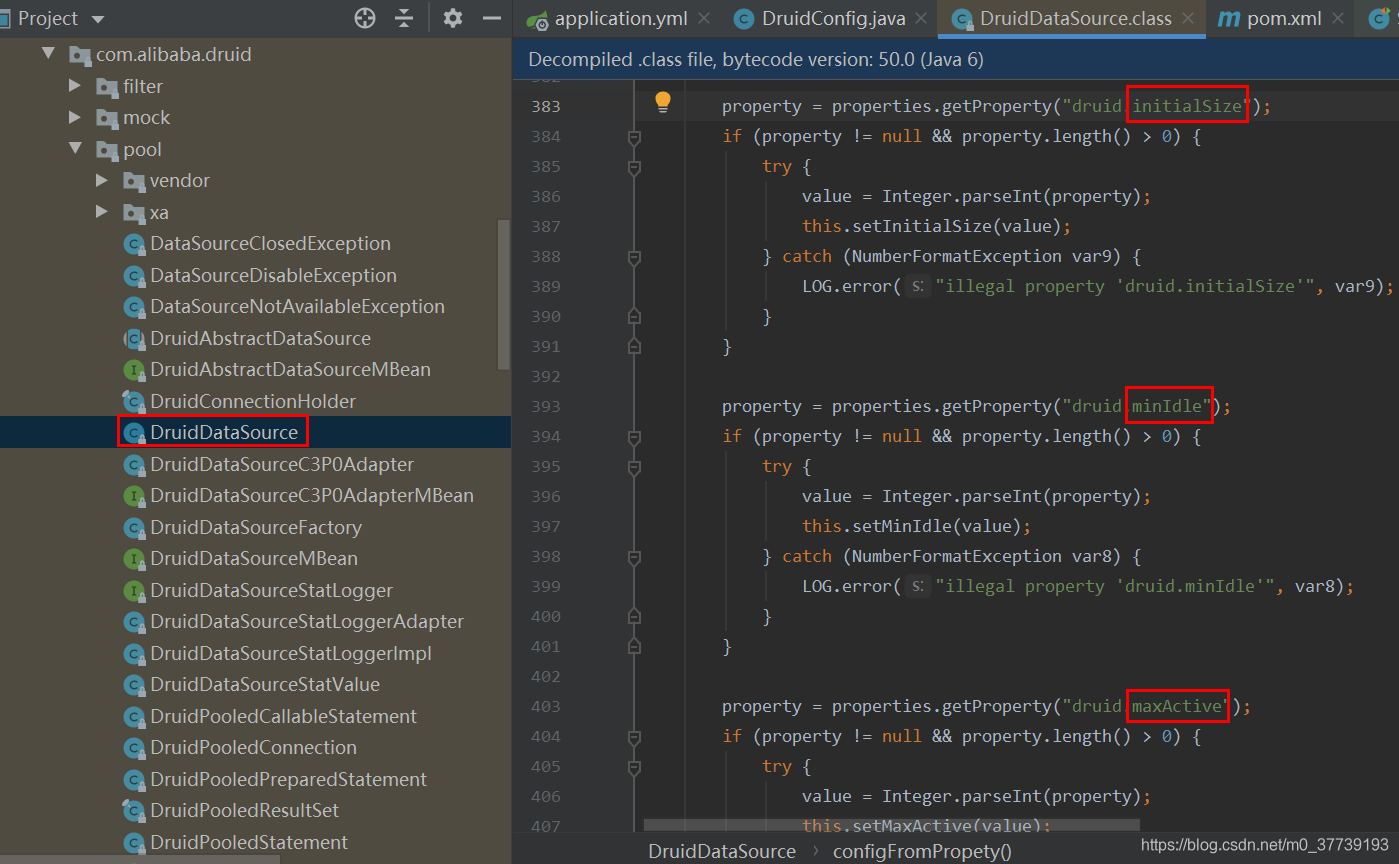Expand the filter package
The width and height of the screenshot is (1399, 864).
[x=75, y=86]
